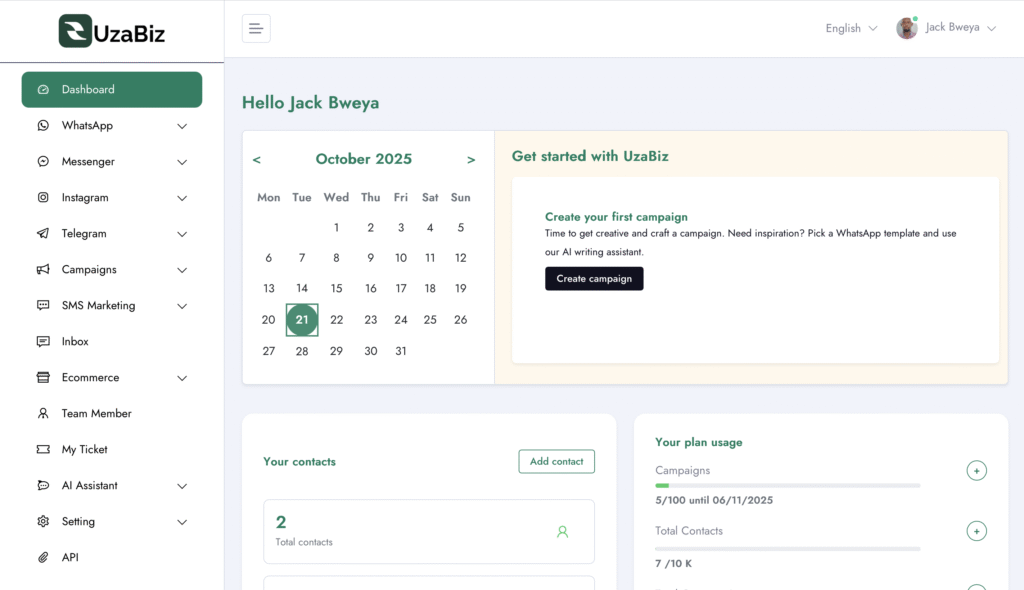Click the Team Member person icon

(43, 414)
